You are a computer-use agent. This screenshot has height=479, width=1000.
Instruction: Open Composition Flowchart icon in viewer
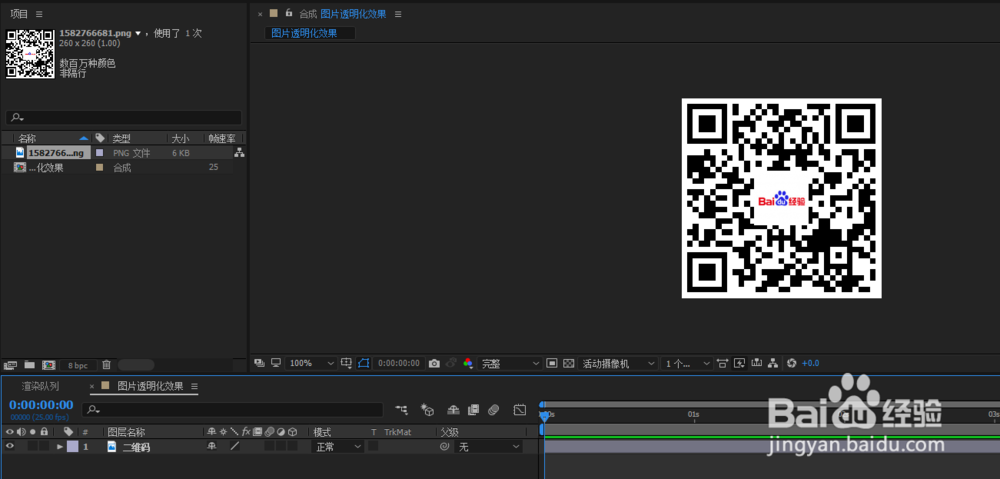[x=774, y=363]
